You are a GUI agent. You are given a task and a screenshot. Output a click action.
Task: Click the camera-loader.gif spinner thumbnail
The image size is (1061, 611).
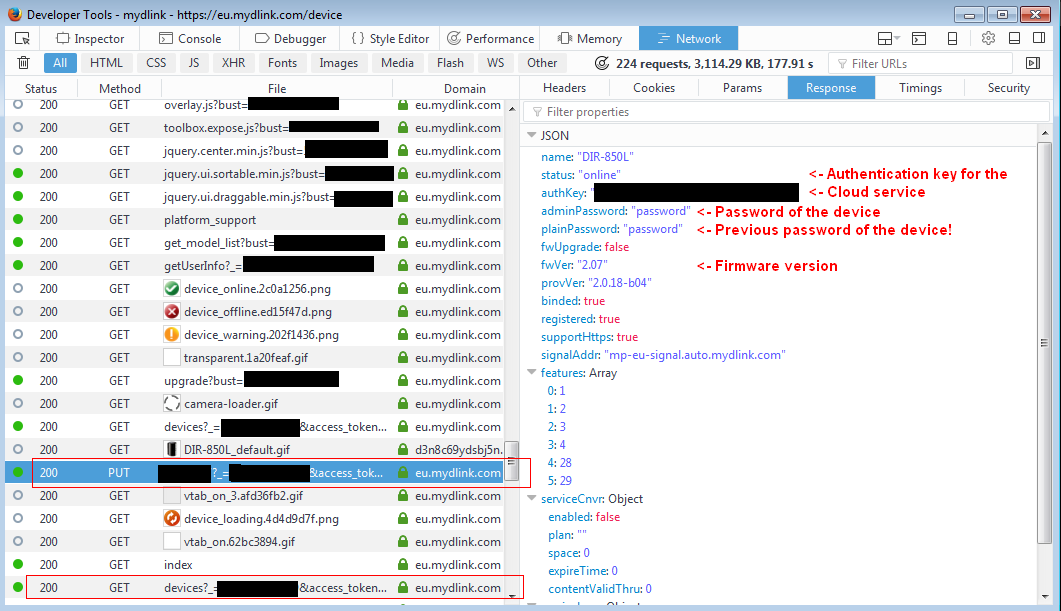click(172, 404)
